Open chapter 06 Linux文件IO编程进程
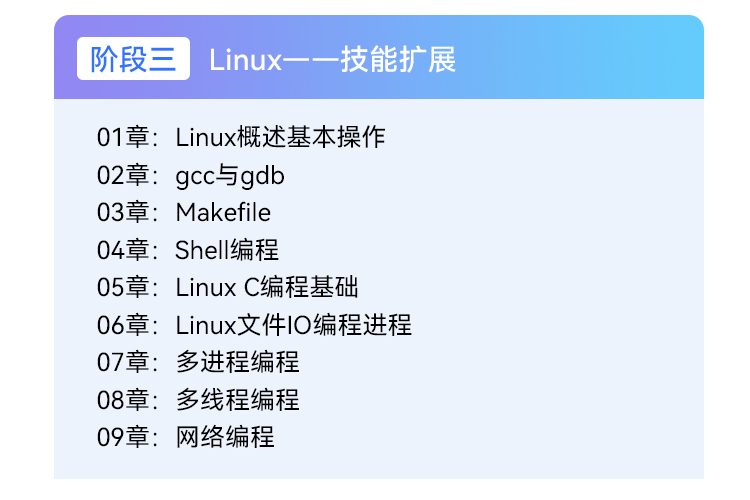750x500 pixels. pyautogui.click(x=254, y=325)
